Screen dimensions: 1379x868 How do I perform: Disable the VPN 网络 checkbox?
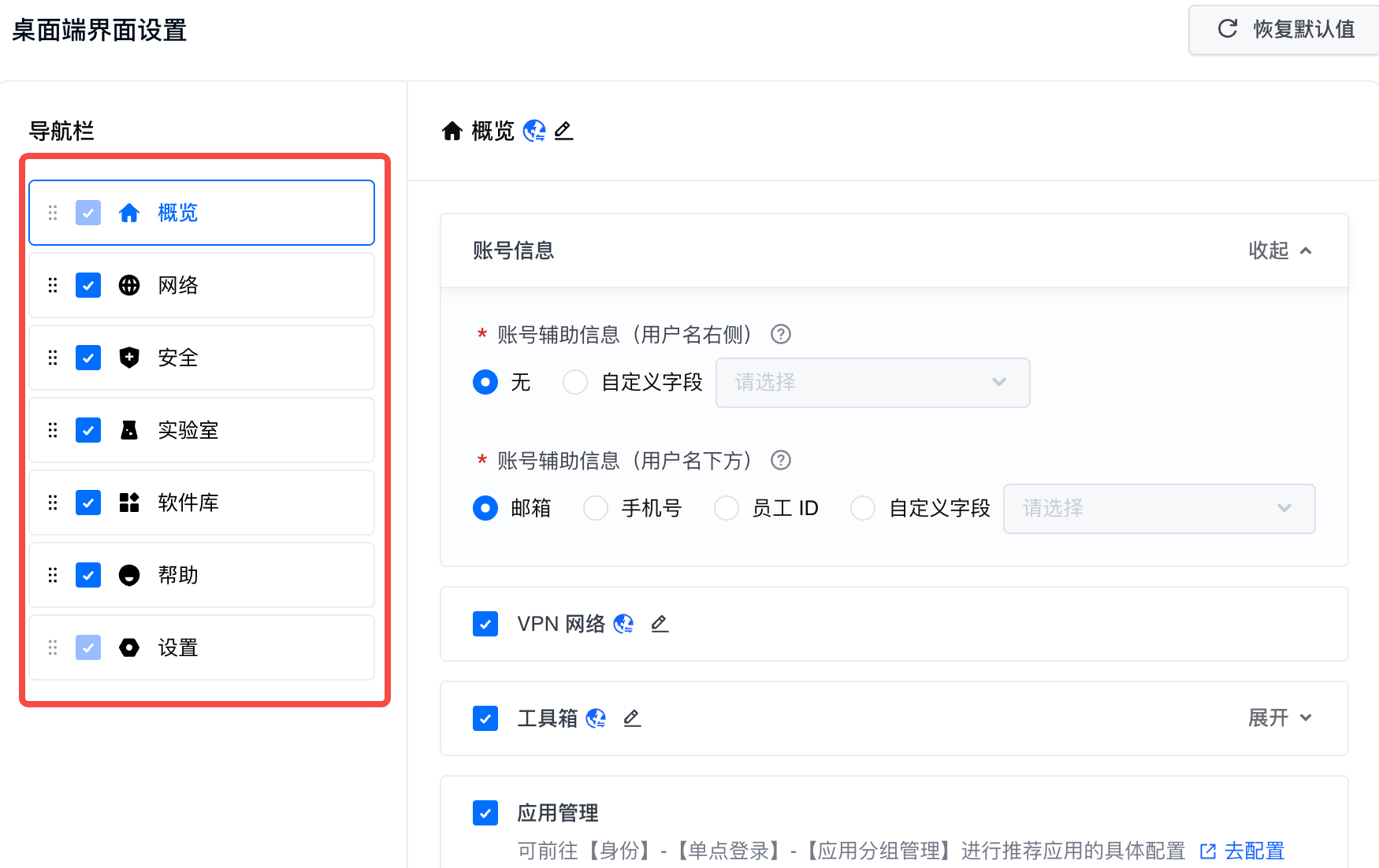[485, 624]
